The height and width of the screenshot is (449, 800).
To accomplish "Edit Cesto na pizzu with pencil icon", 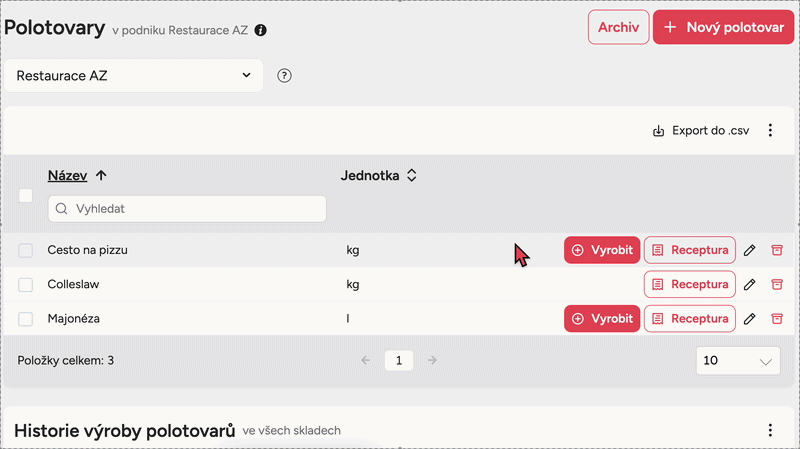I will click(749, 250).
